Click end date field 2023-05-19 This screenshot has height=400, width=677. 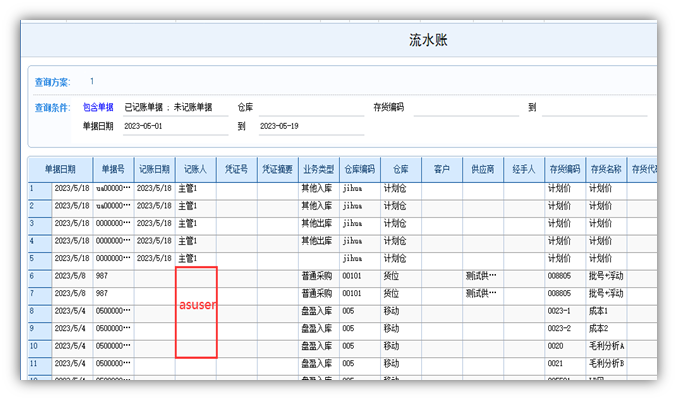coord(311,127)
